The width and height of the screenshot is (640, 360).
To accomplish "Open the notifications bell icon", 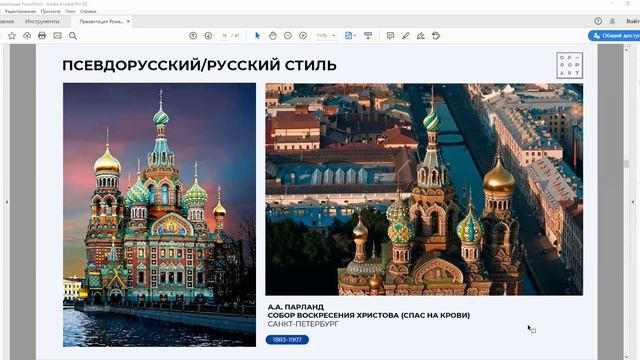I will pos(612,21).
